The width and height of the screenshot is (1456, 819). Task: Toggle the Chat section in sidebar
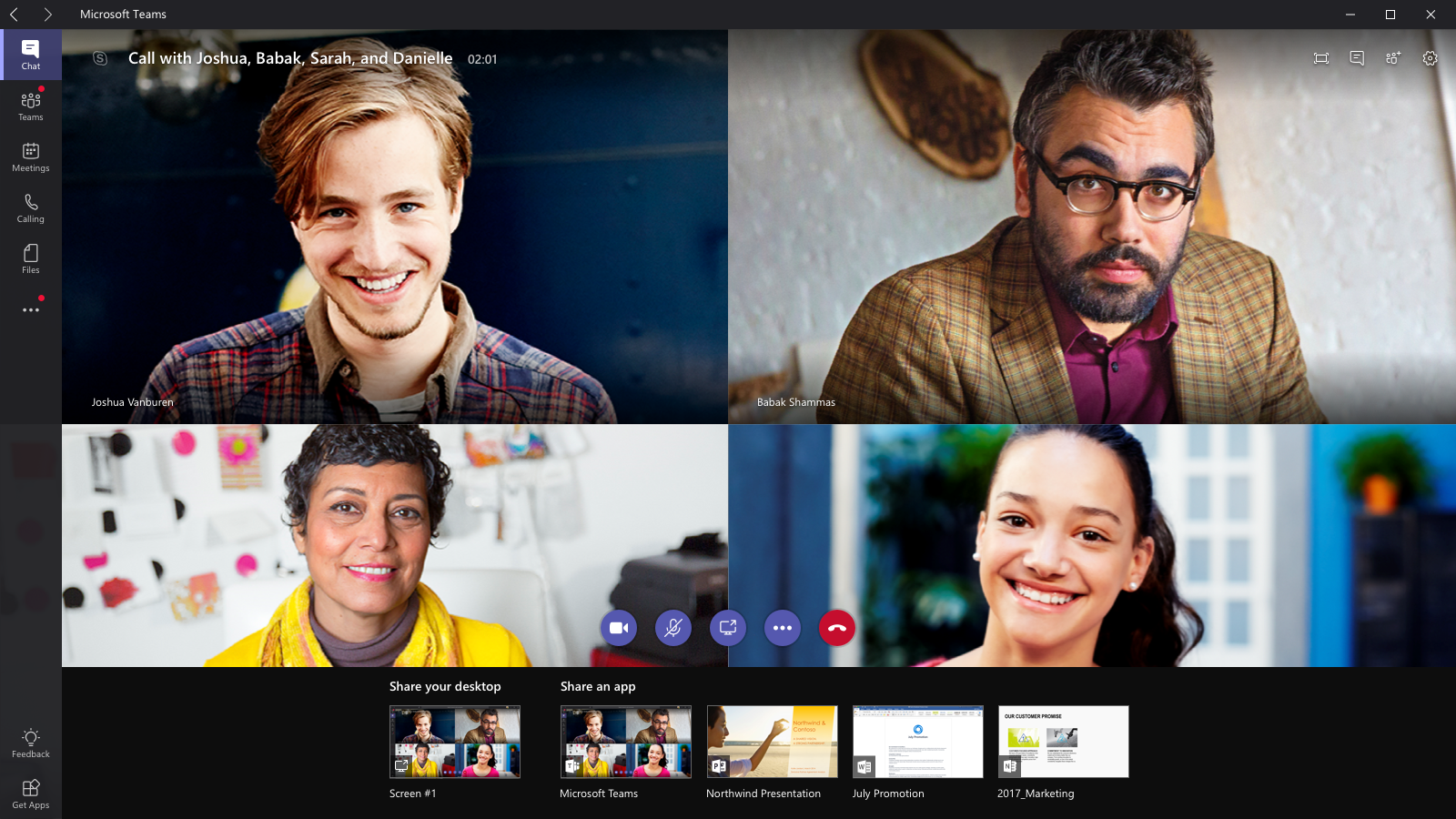click(30, 54)
